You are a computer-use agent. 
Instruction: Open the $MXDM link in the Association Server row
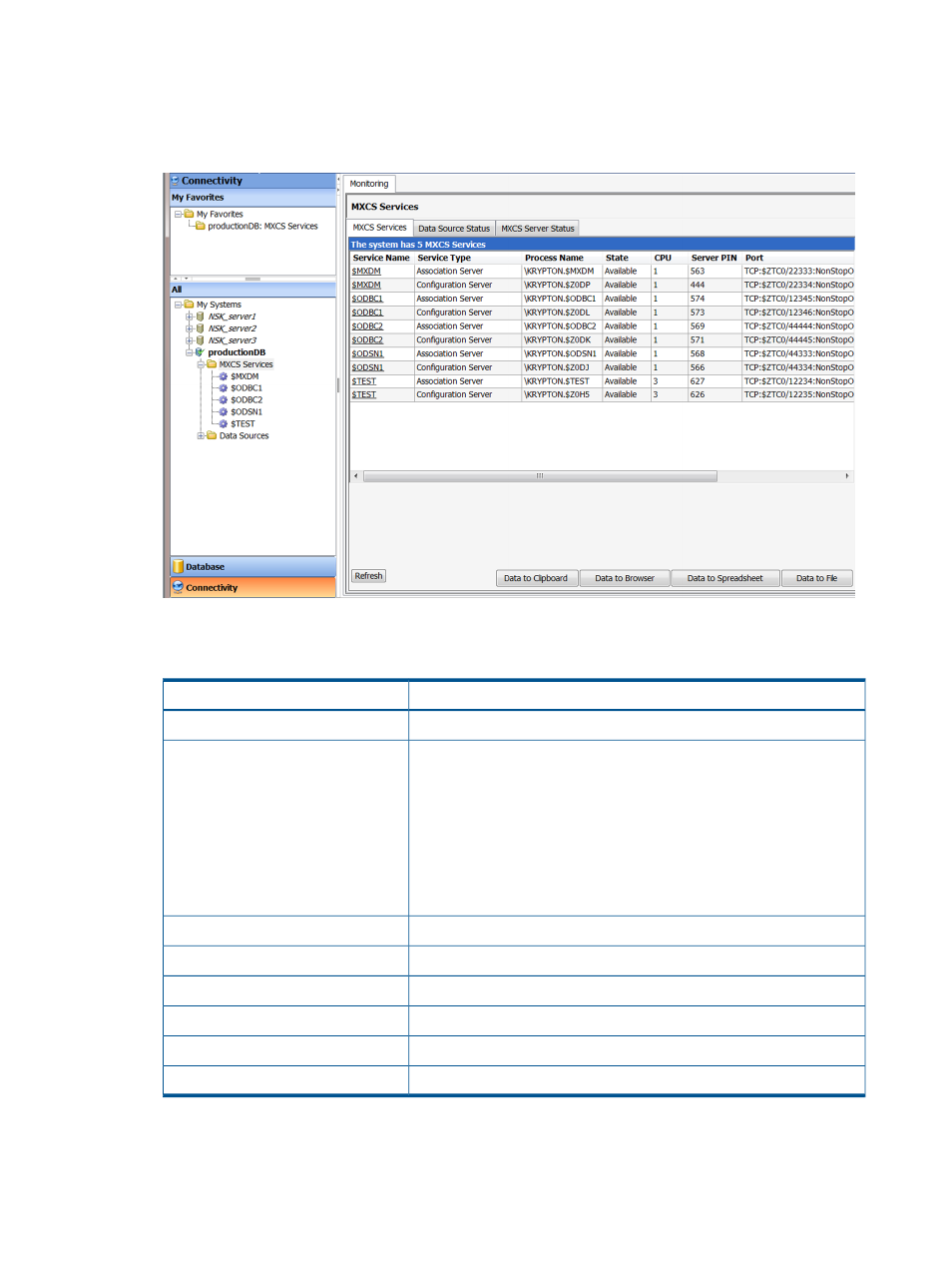(366, 272)
